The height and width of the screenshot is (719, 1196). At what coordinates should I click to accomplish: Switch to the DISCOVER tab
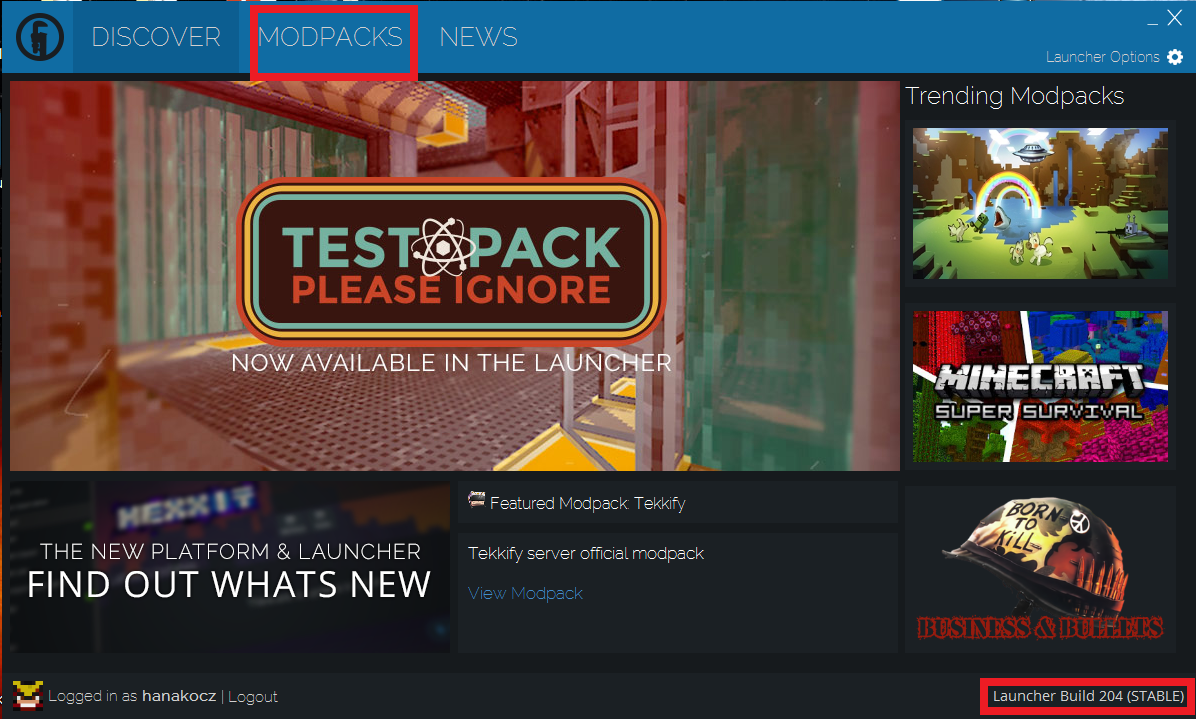click(x=156, y=37)
